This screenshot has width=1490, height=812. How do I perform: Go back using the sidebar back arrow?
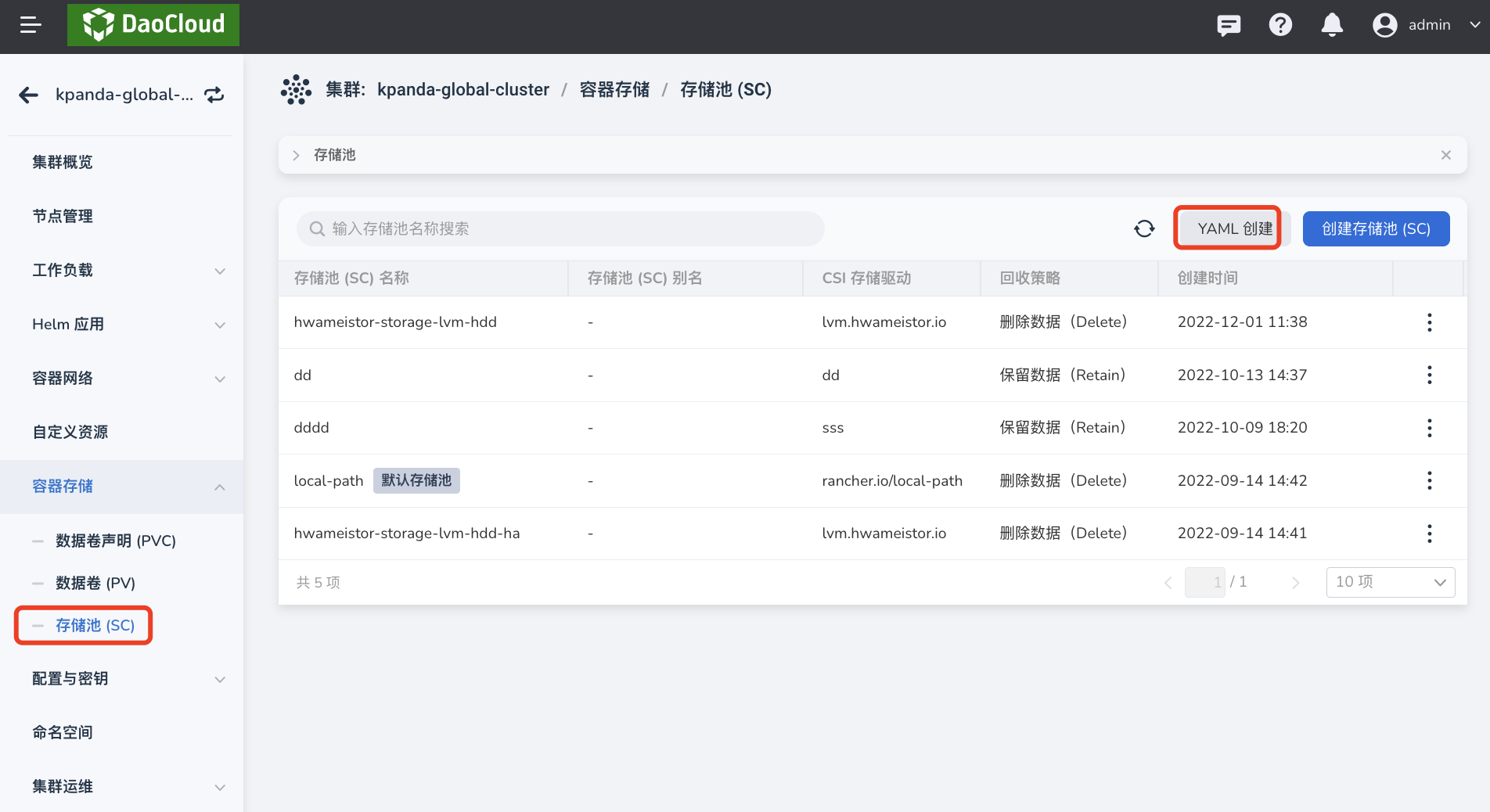point(29,95)
